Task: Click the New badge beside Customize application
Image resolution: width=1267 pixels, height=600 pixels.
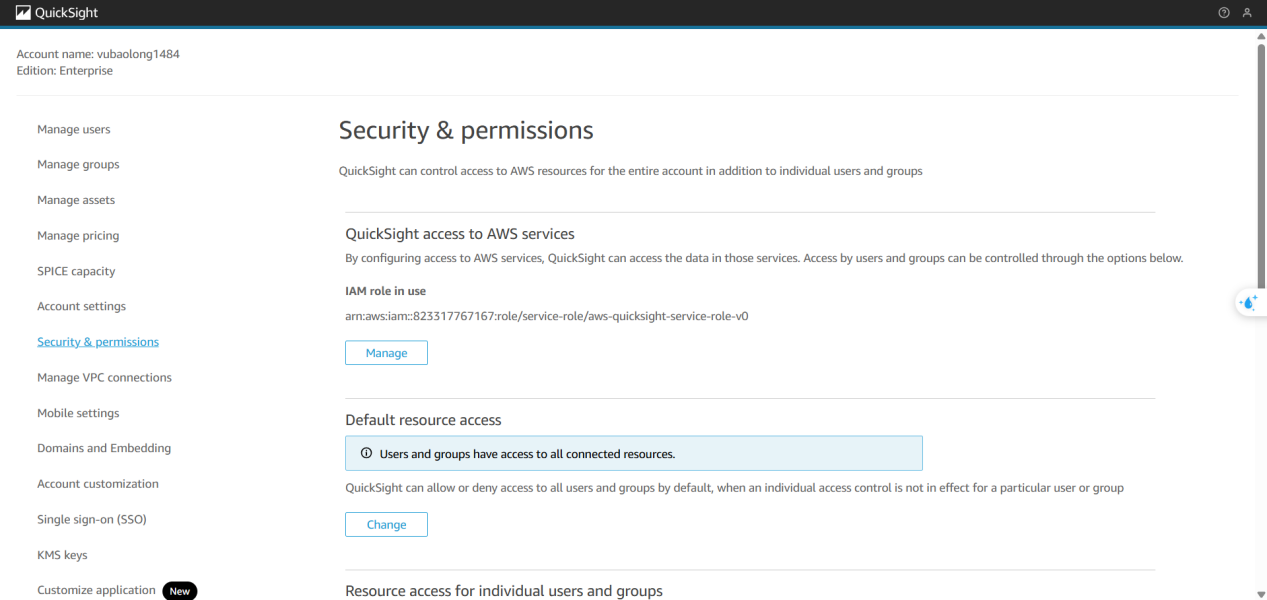Action: coord(179,591)
